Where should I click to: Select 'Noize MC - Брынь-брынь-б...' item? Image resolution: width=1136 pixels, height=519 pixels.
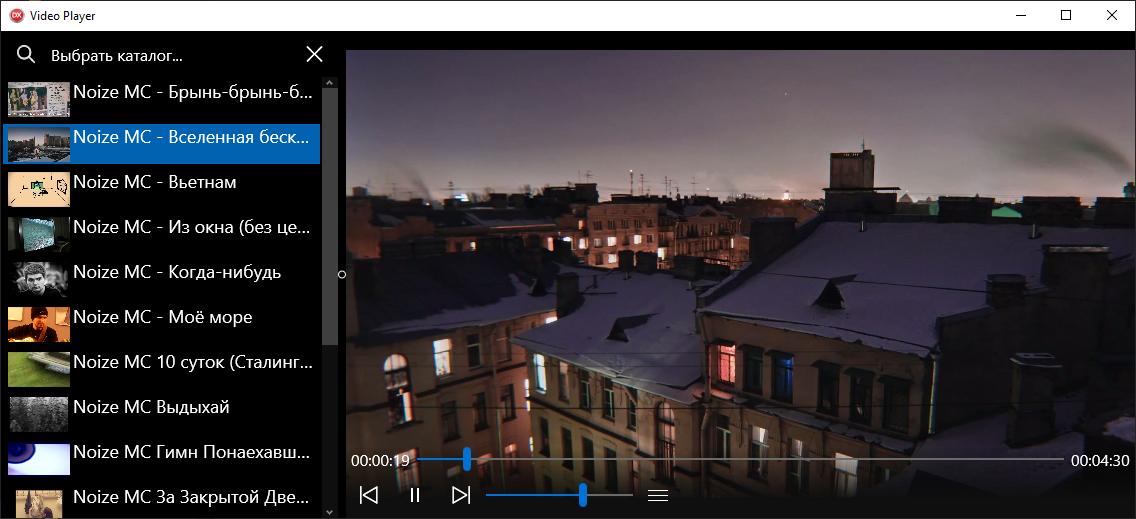point(162,99)
